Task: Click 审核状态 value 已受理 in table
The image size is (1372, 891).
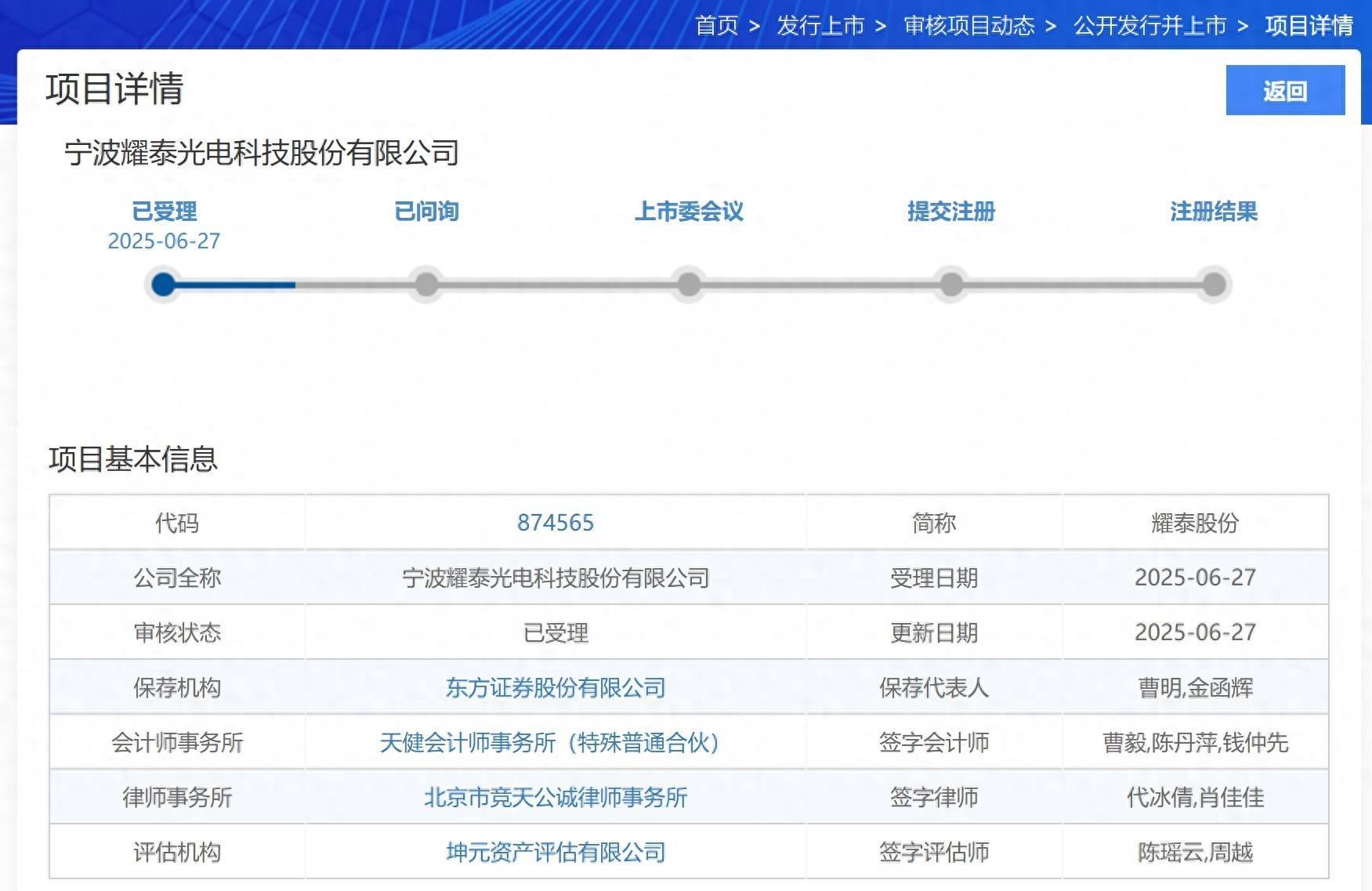Action: tap(556, 632)
